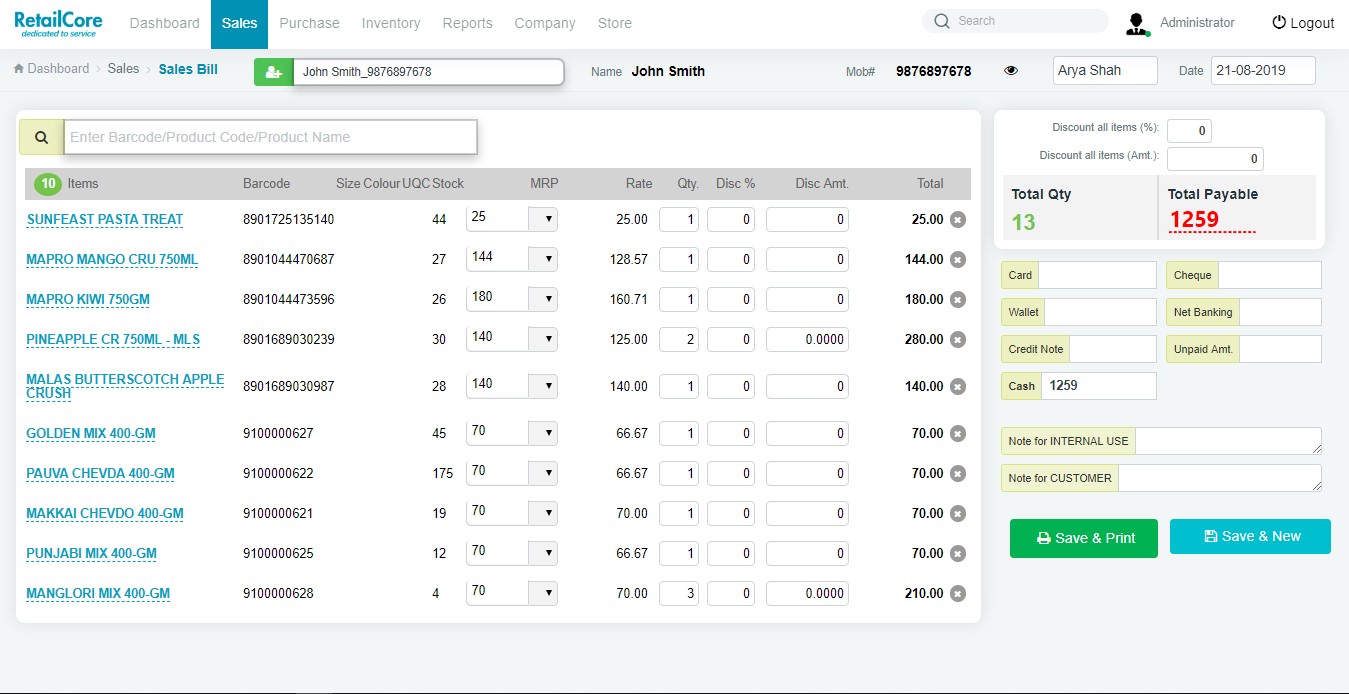1349x694 pixels.
Task: Click the Arya Shah salesperson field
Action: (x=1105, y=71)
